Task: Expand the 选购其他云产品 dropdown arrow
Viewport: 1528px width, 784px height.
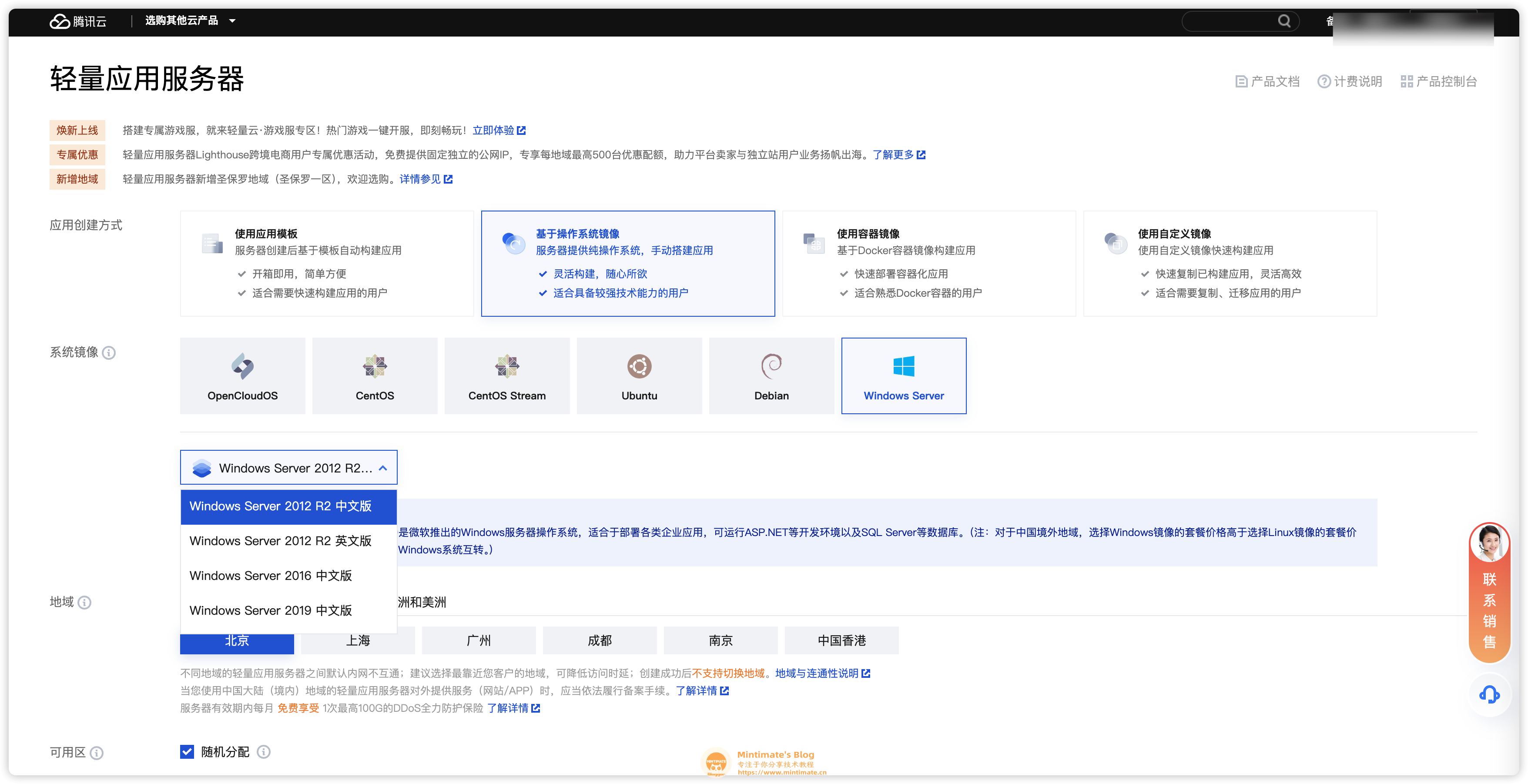Action: 232,21
